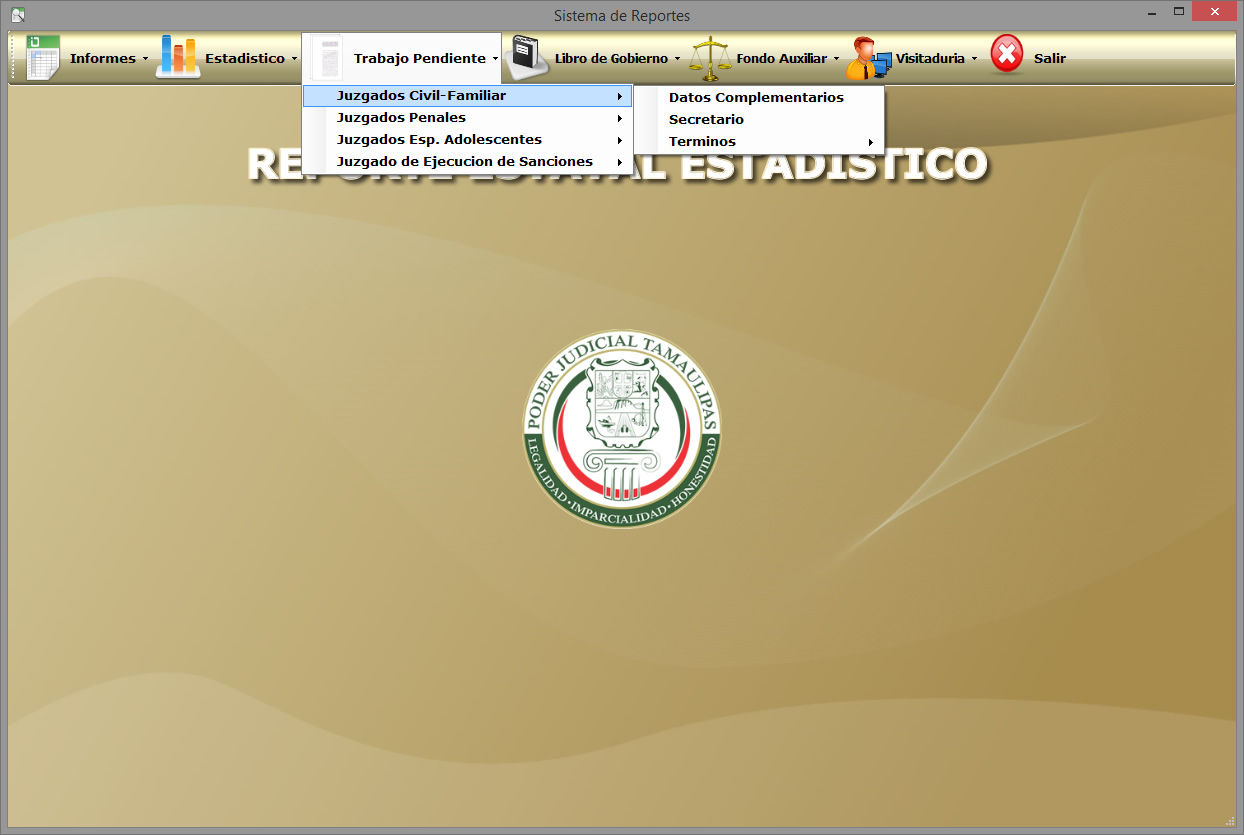Select Juzgado de Ejecucion de Sanciones entry
Viewport: 1244px width, 835px height.
click(x=467, y=162)
